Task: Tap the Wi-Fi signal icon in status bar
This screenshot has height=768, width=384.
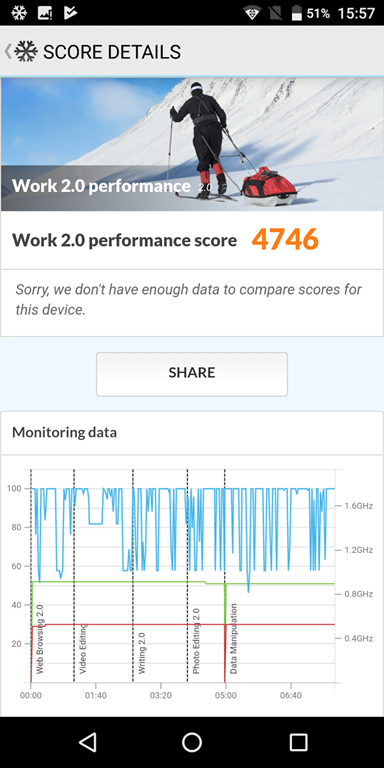Action: coord(252,13)
